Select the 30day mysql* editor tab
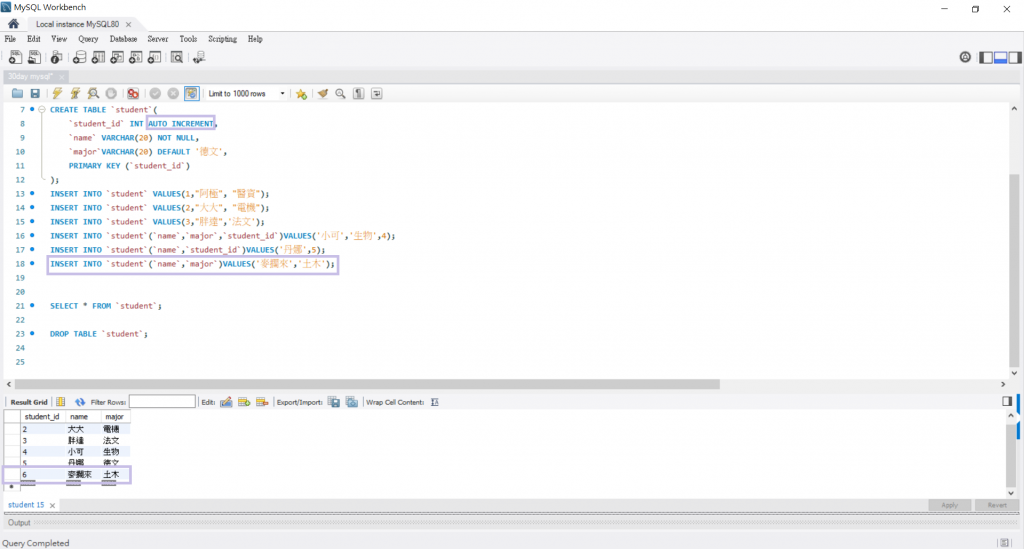This screenshot has width=1024, height=549. coord(31,76)
